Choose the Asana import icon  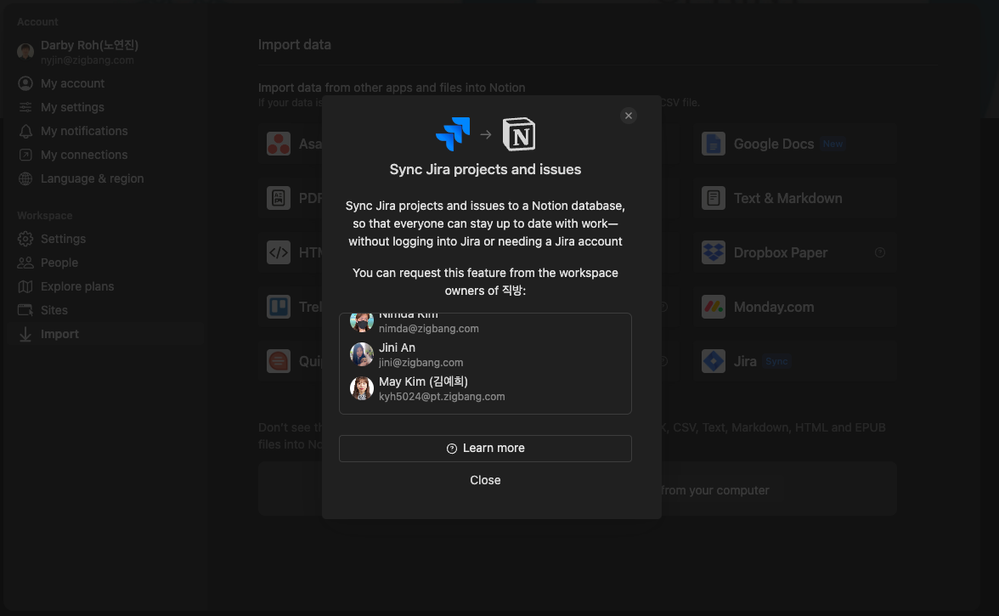coord(278,144)
